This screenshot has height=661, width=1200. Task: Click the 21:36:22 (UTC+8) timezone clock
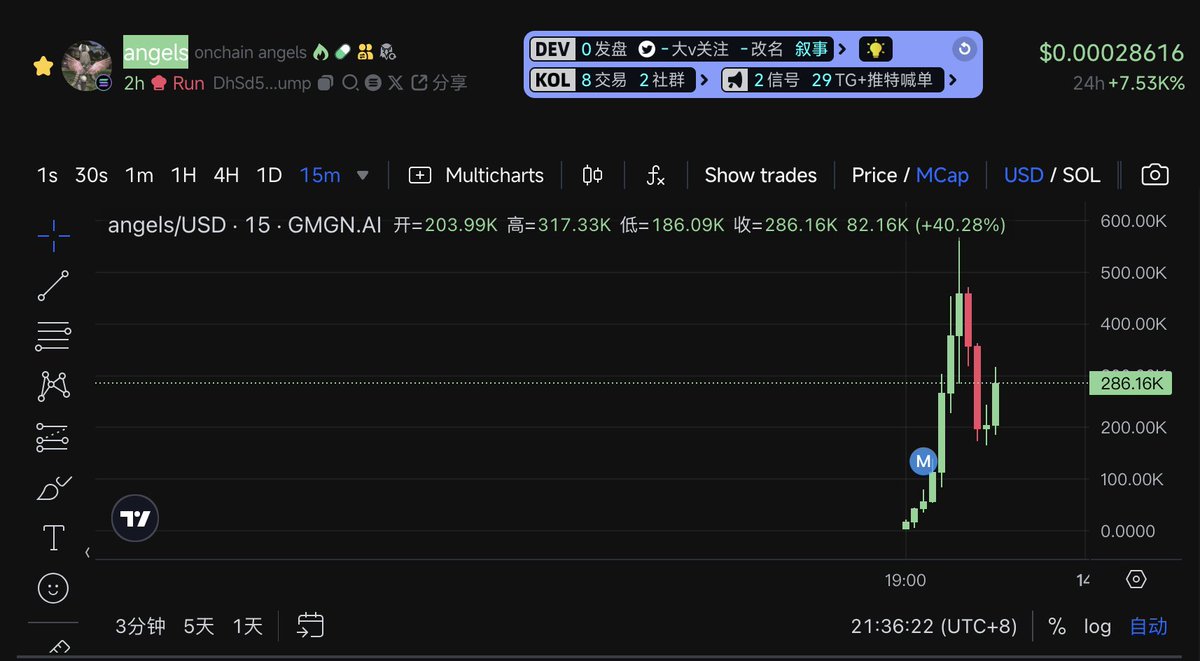pyautogui.click(x=934, y=626)
